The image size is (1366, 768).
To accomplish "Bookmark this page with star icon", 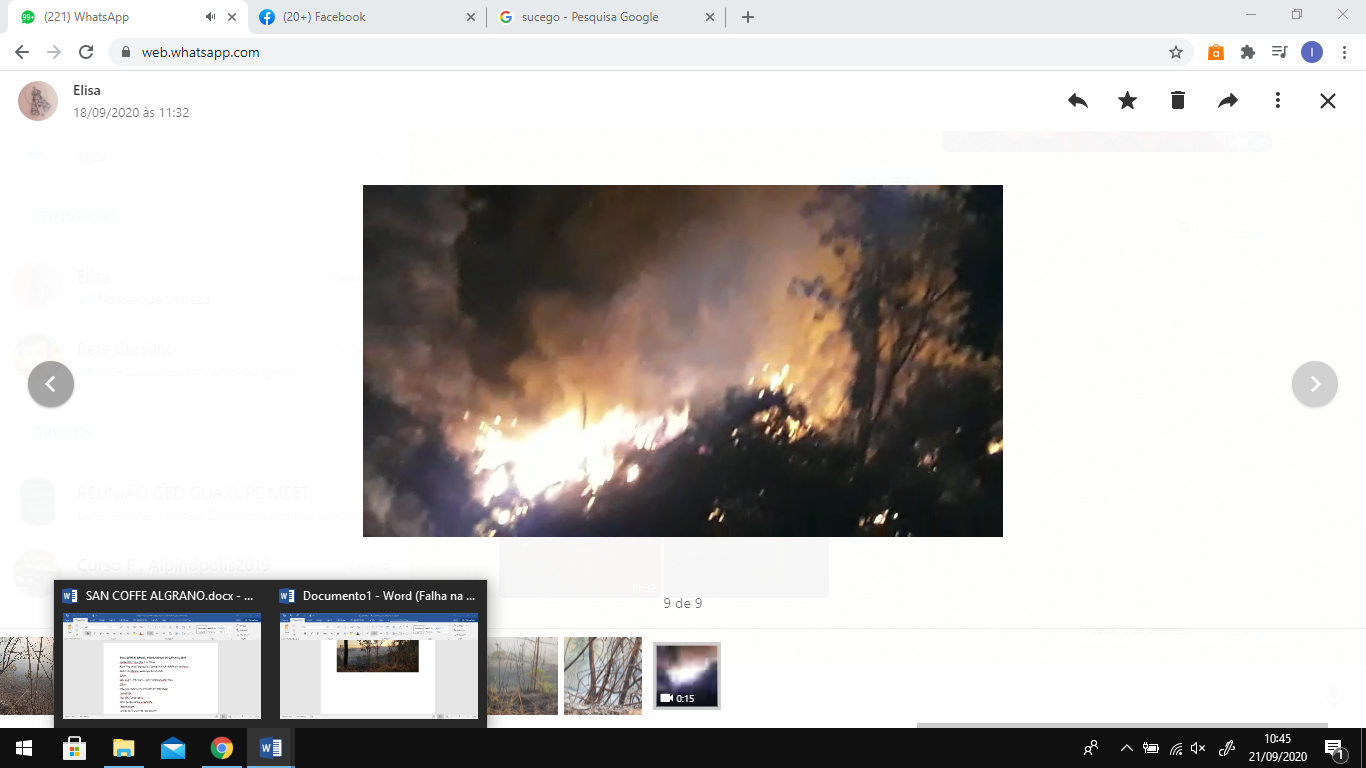I will [1176, 52].
